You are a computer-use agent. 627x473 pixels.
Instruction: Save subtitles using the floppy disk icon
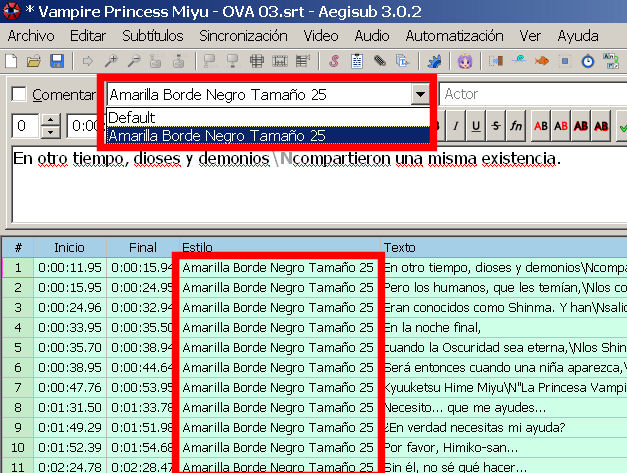tap(56, 62)
